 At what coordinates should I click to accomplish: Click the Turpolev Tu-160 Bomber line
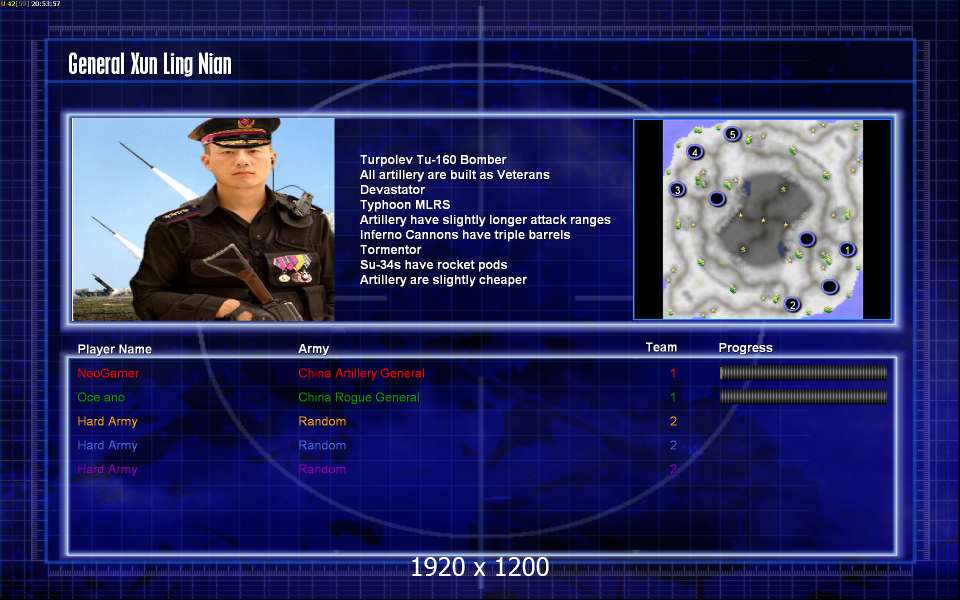[x=433, y=160]
